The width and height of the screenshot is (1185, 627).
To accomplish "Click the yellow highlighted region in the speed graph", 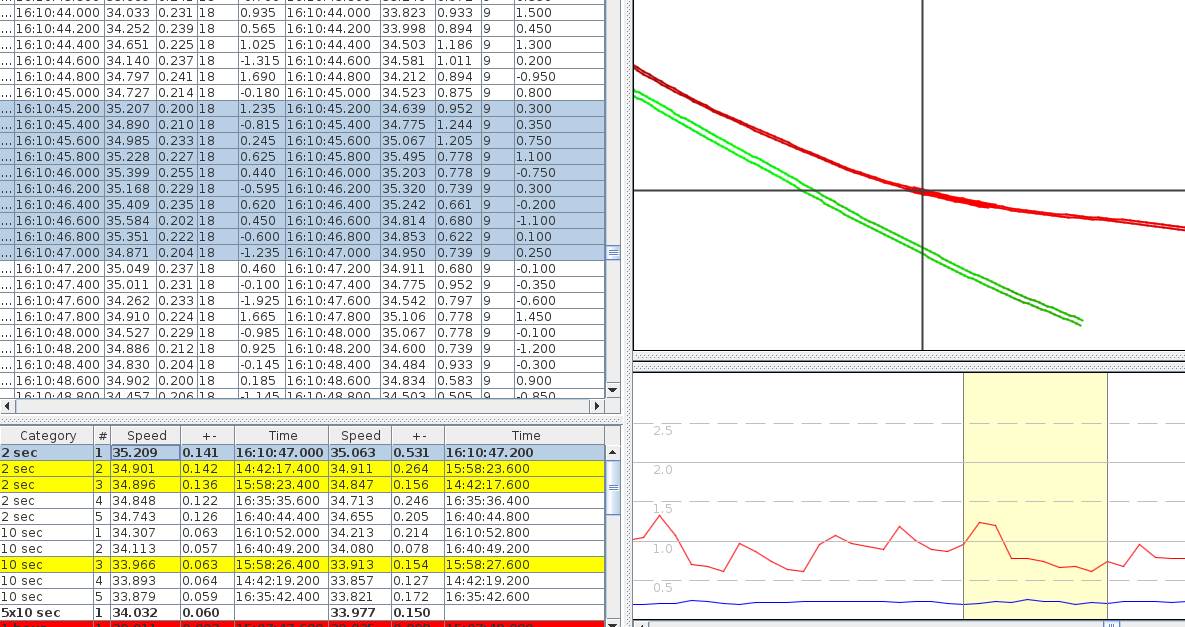I will (1034, 470).
